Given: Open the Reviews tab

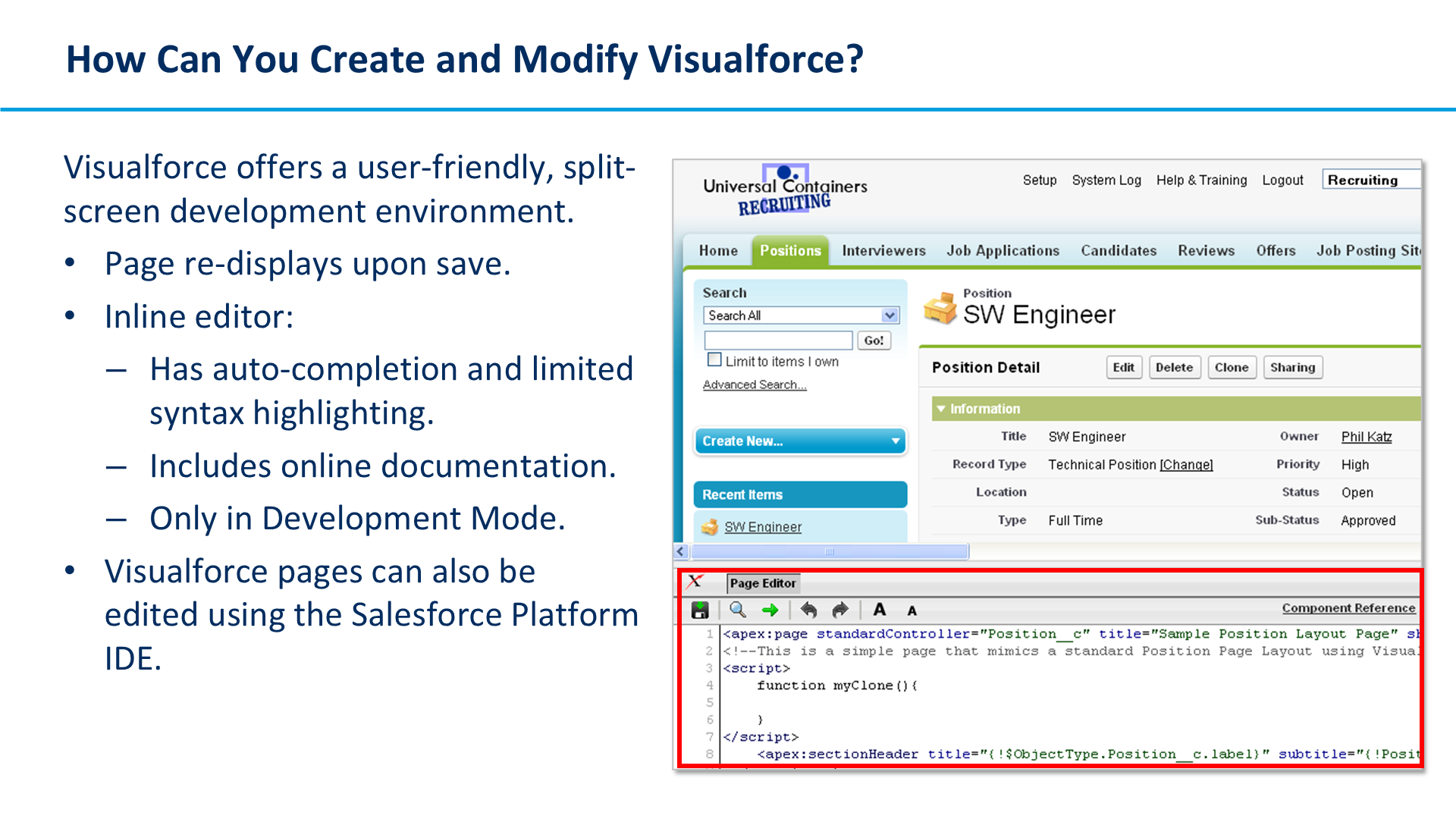Looking at the screenshot, I should pos(1206,250).
